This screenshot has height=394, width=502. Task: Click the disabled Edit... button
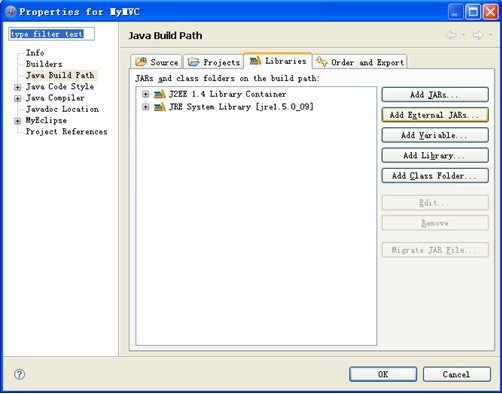pyautogui.click(x=435, y=203)
